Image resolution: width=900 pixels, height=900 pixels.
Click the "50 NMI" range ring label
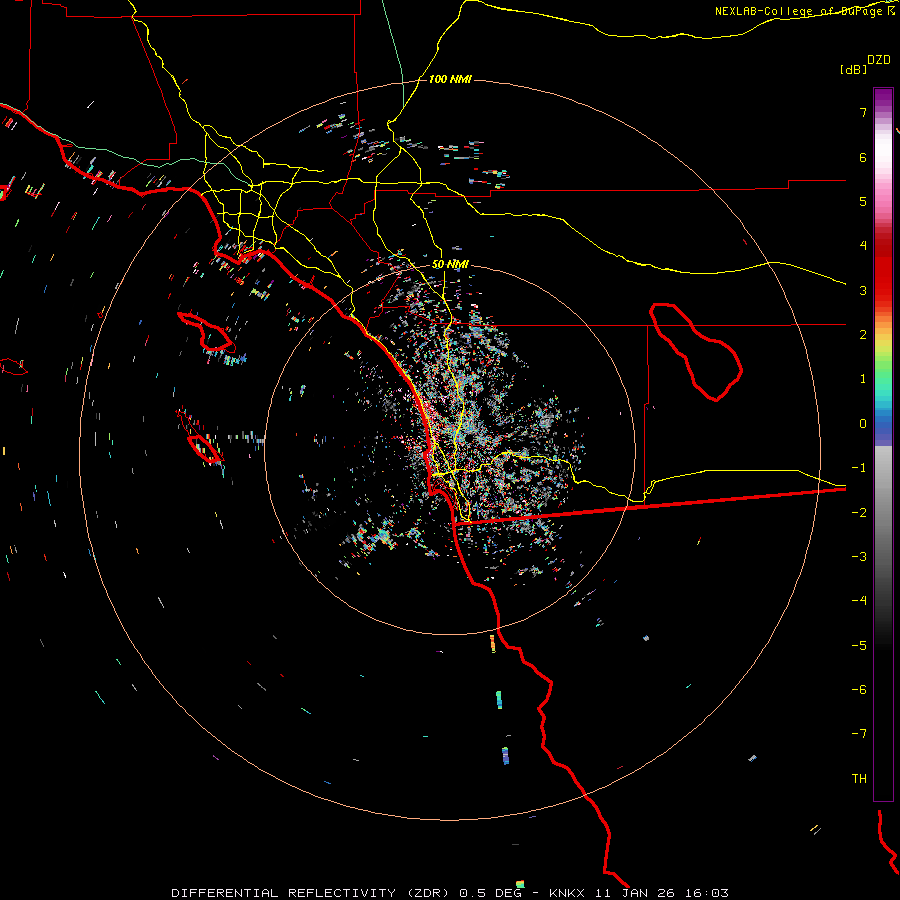(450, 265)
